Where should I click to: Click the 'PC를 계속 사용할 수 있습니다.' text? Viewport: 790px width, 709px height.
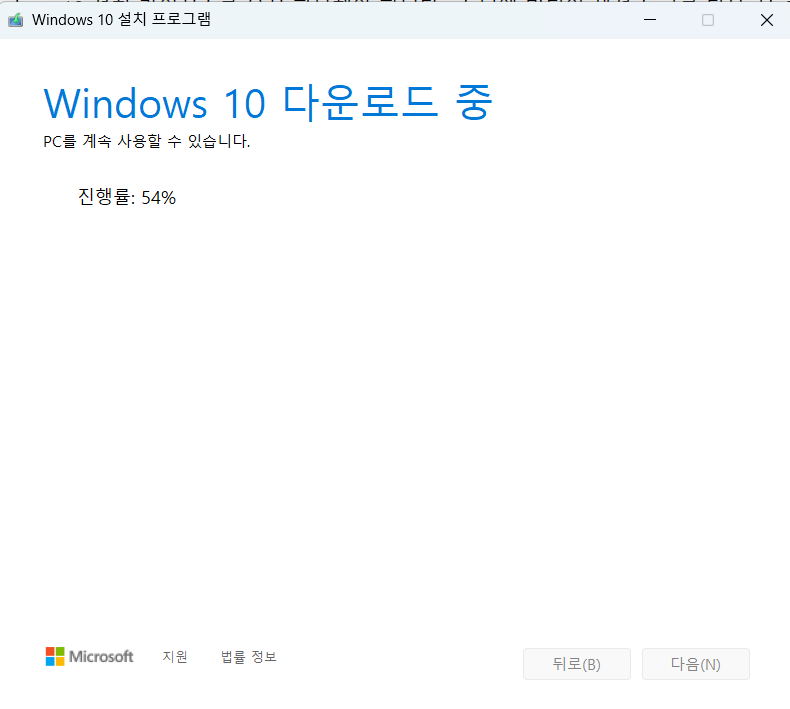coord(147,141)
